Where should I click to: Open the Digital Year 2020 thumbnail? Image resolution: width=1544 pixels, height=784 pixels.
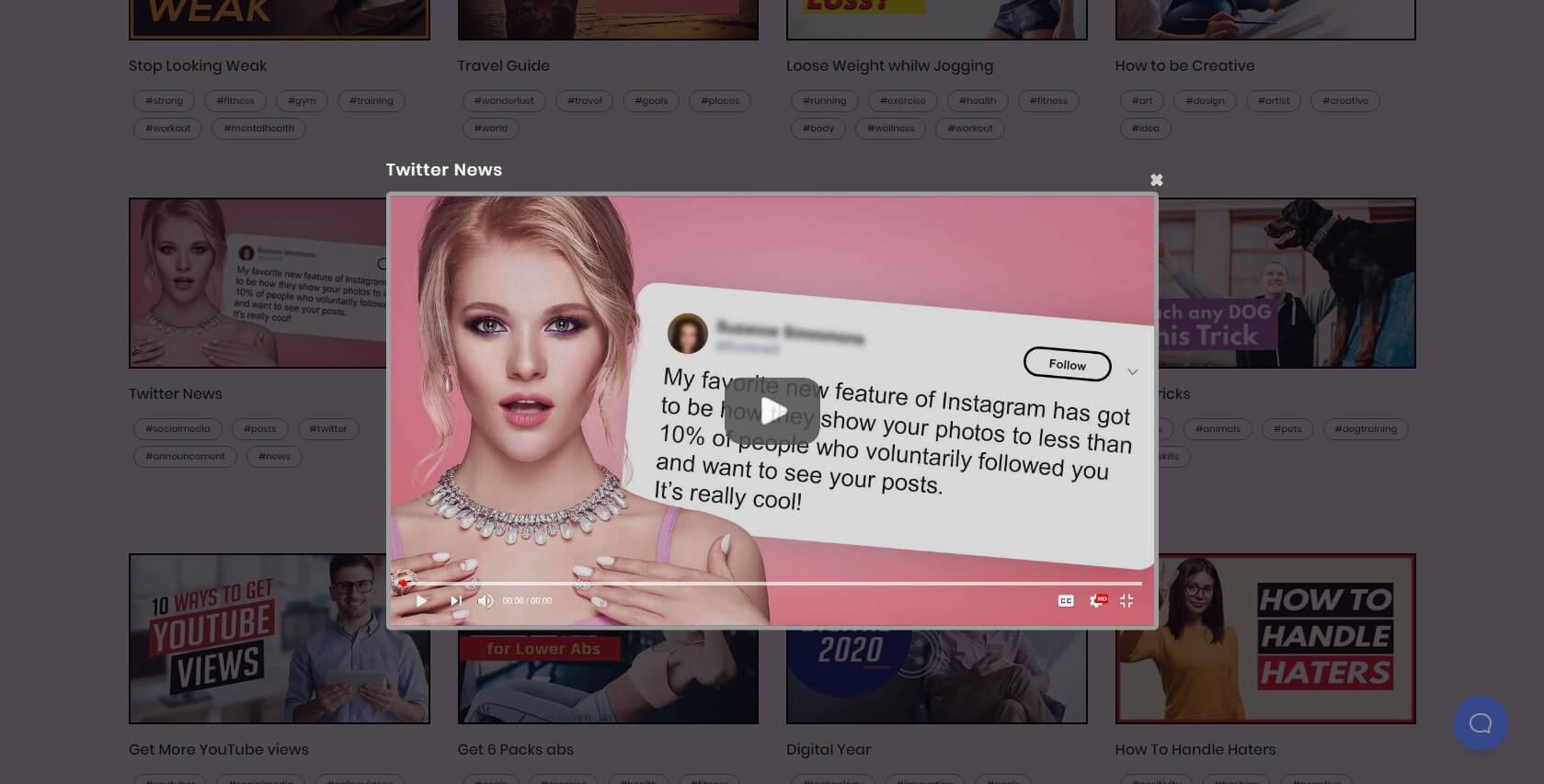tap(937, 676)
